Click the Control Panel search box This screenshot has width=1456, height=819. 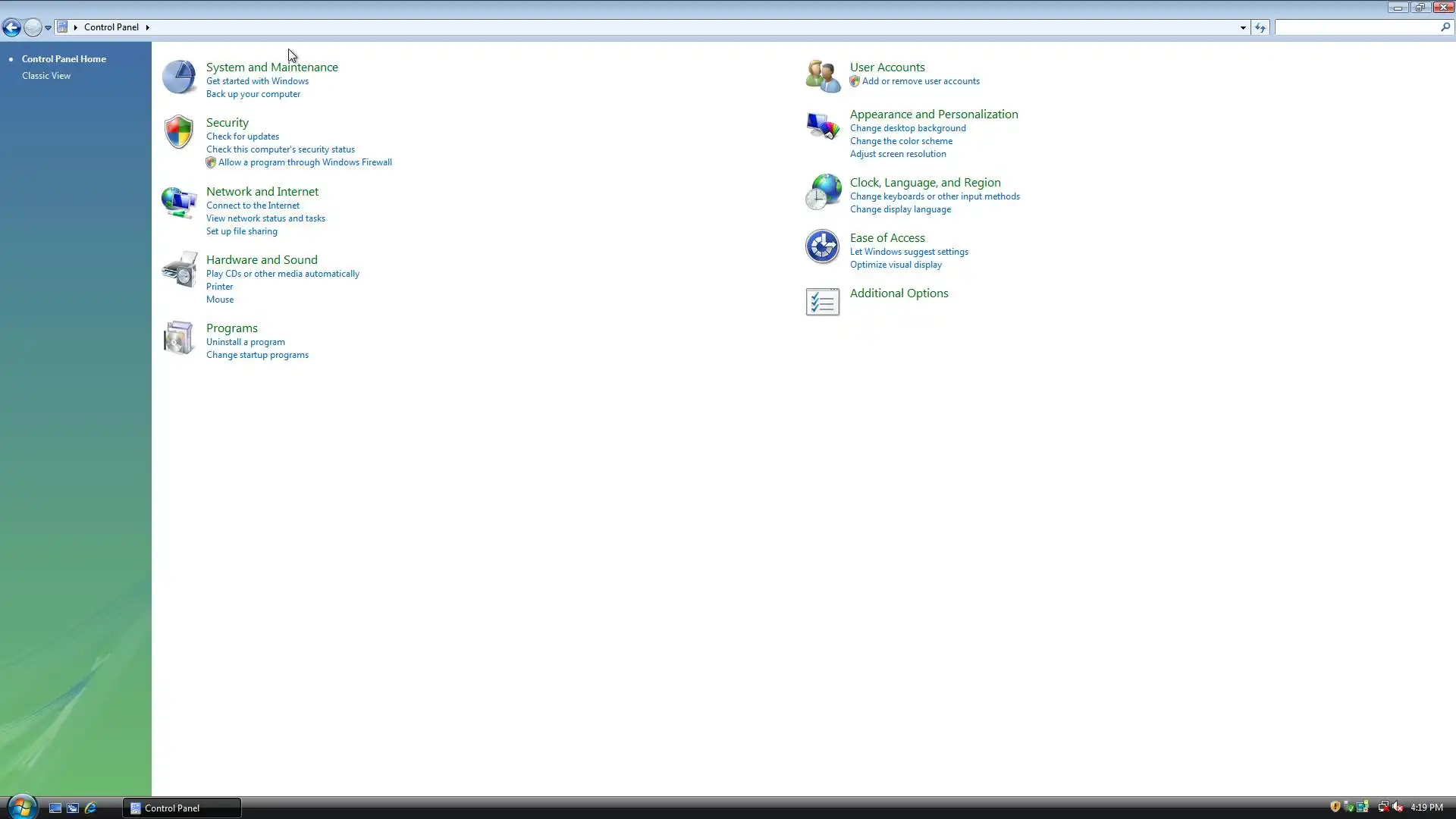[x=1357, y=27]
